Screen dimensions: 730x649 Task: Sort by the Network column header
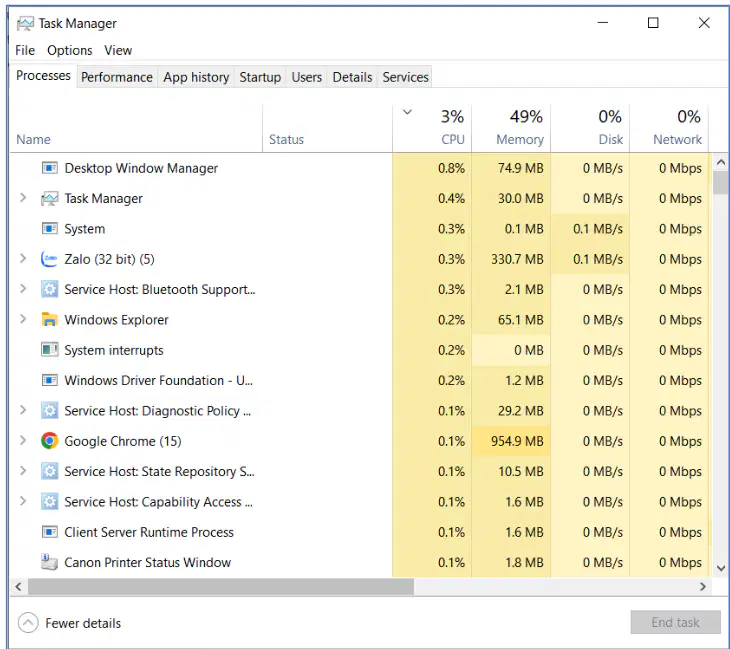[669, 128]
